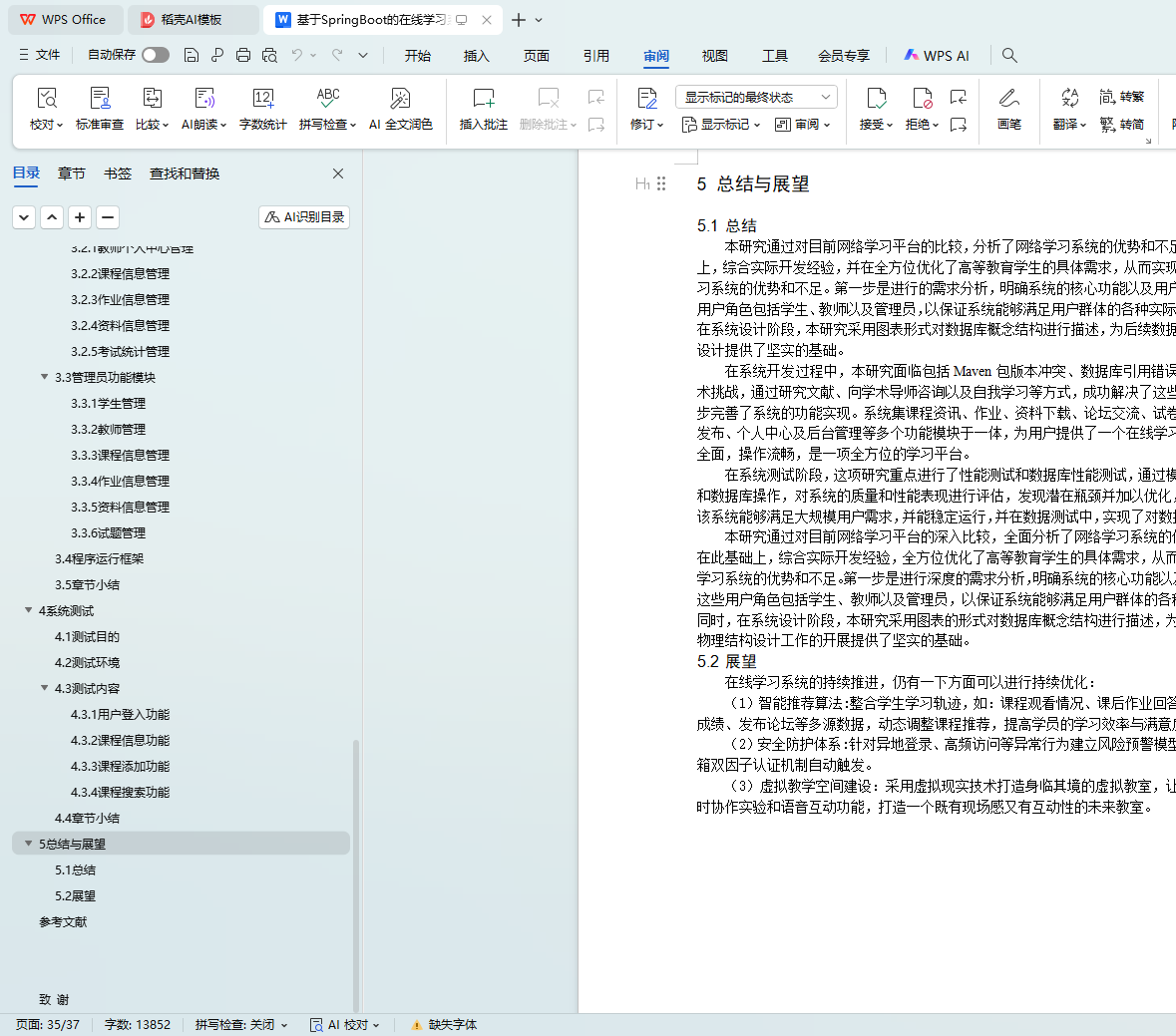1176x1036 pixels.
Task: Click the search magnifier icon in menu bar
Action: [1009, 55]
